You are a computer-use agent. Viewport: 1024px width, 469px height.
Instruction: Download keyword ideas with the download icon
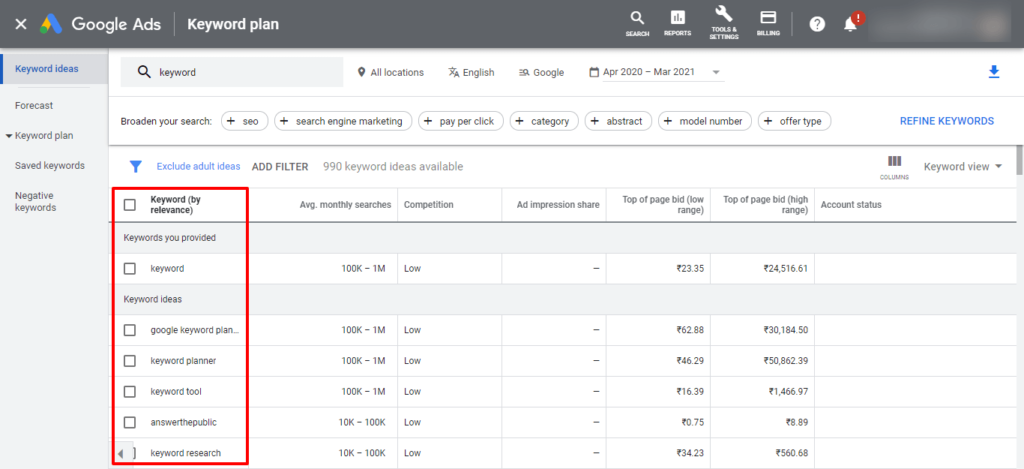click(x=994, y=72)
